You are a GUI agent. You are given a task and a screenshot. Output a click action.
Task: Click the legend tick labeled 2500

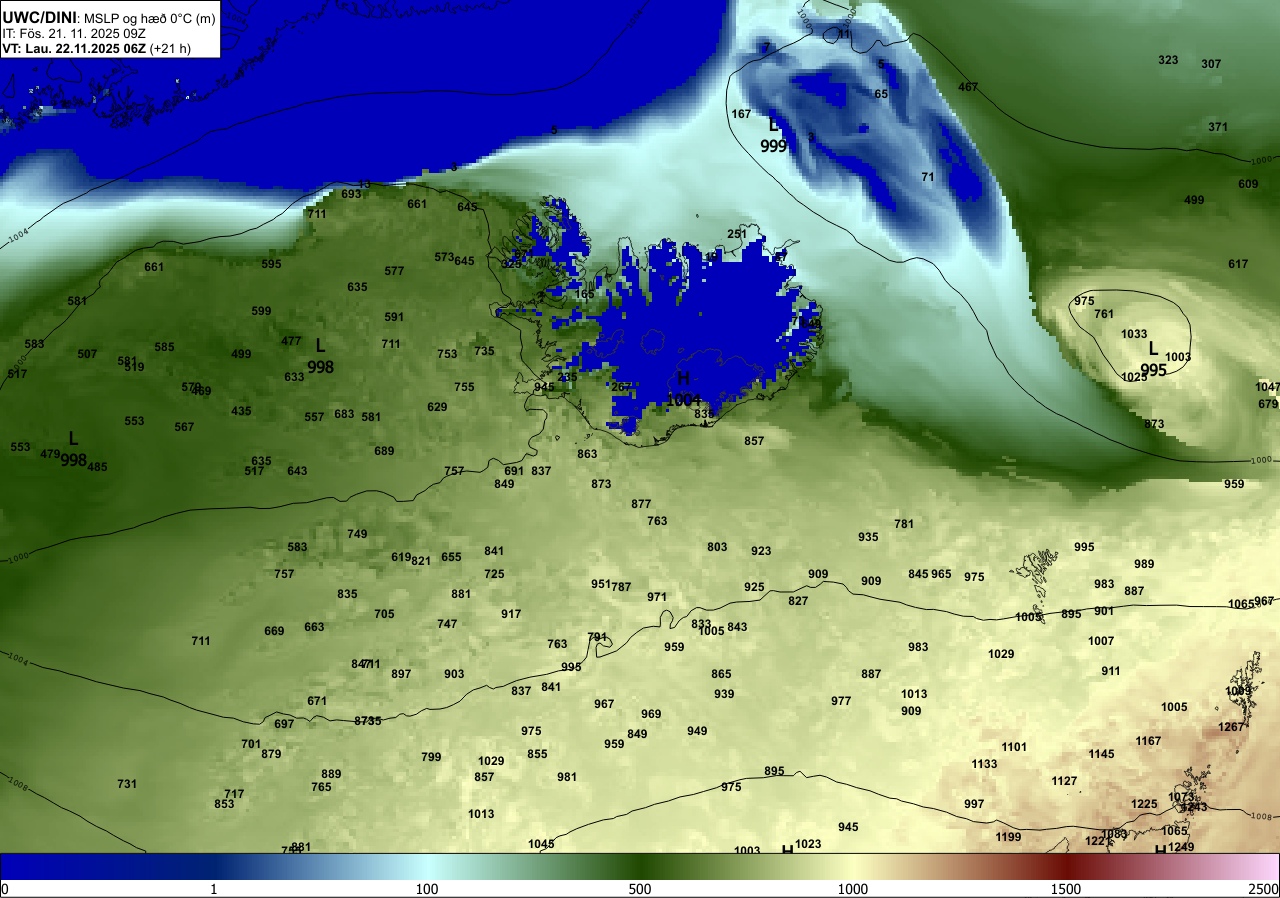tap(1264, 889)
